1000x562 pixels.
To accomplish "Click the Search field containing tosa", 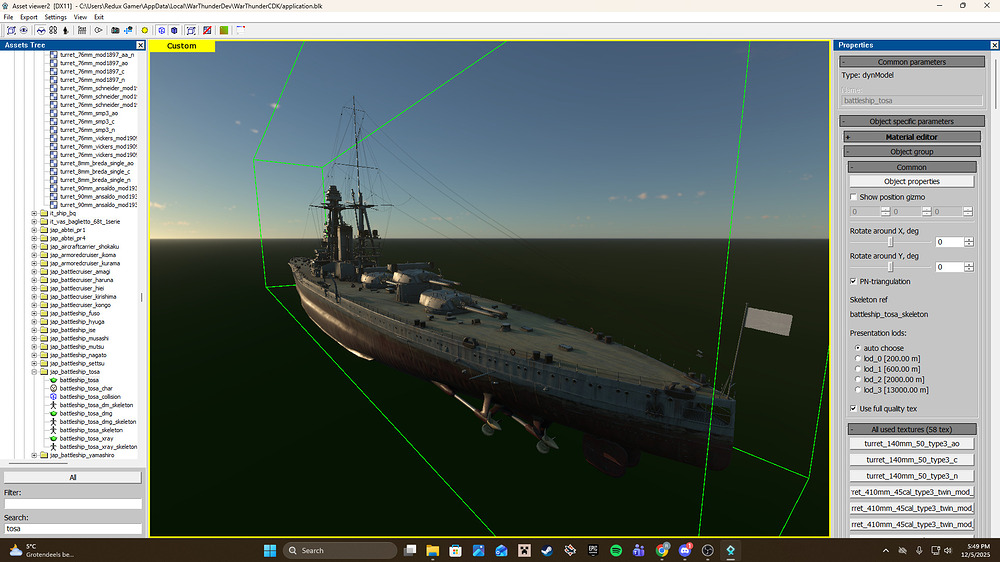I will [x=72, y=528].
